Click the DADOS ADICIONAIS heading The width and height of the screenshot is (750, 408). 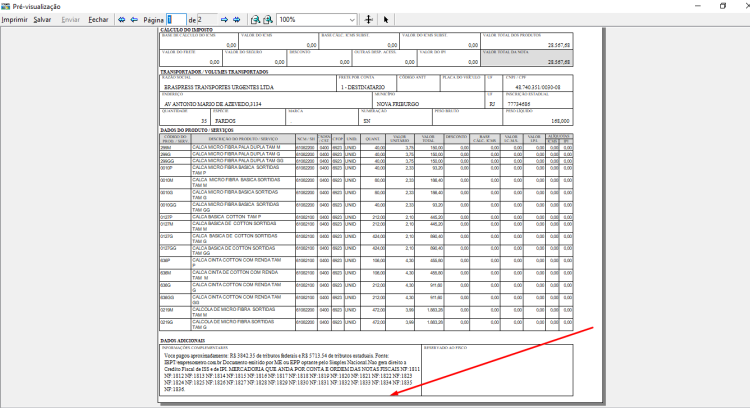click(183, 341)
